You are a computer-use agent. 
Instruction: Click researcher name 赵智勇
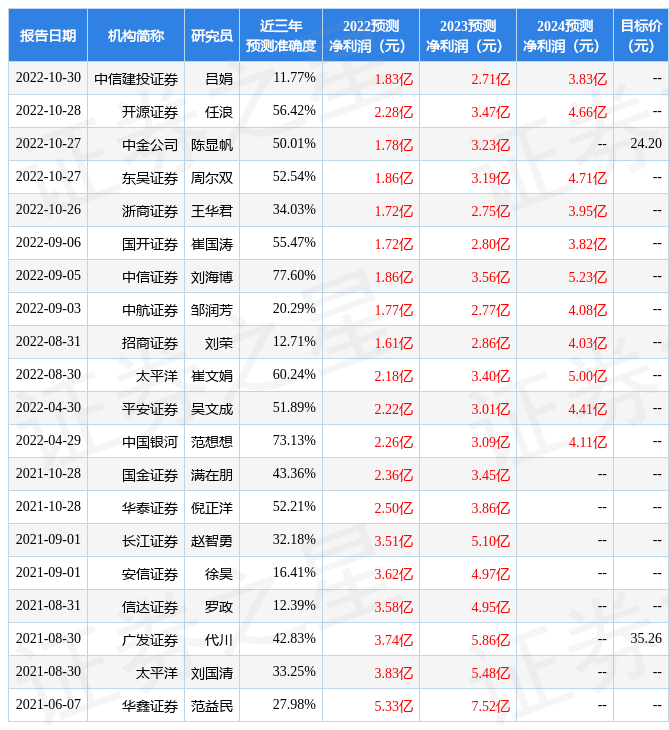212,541
